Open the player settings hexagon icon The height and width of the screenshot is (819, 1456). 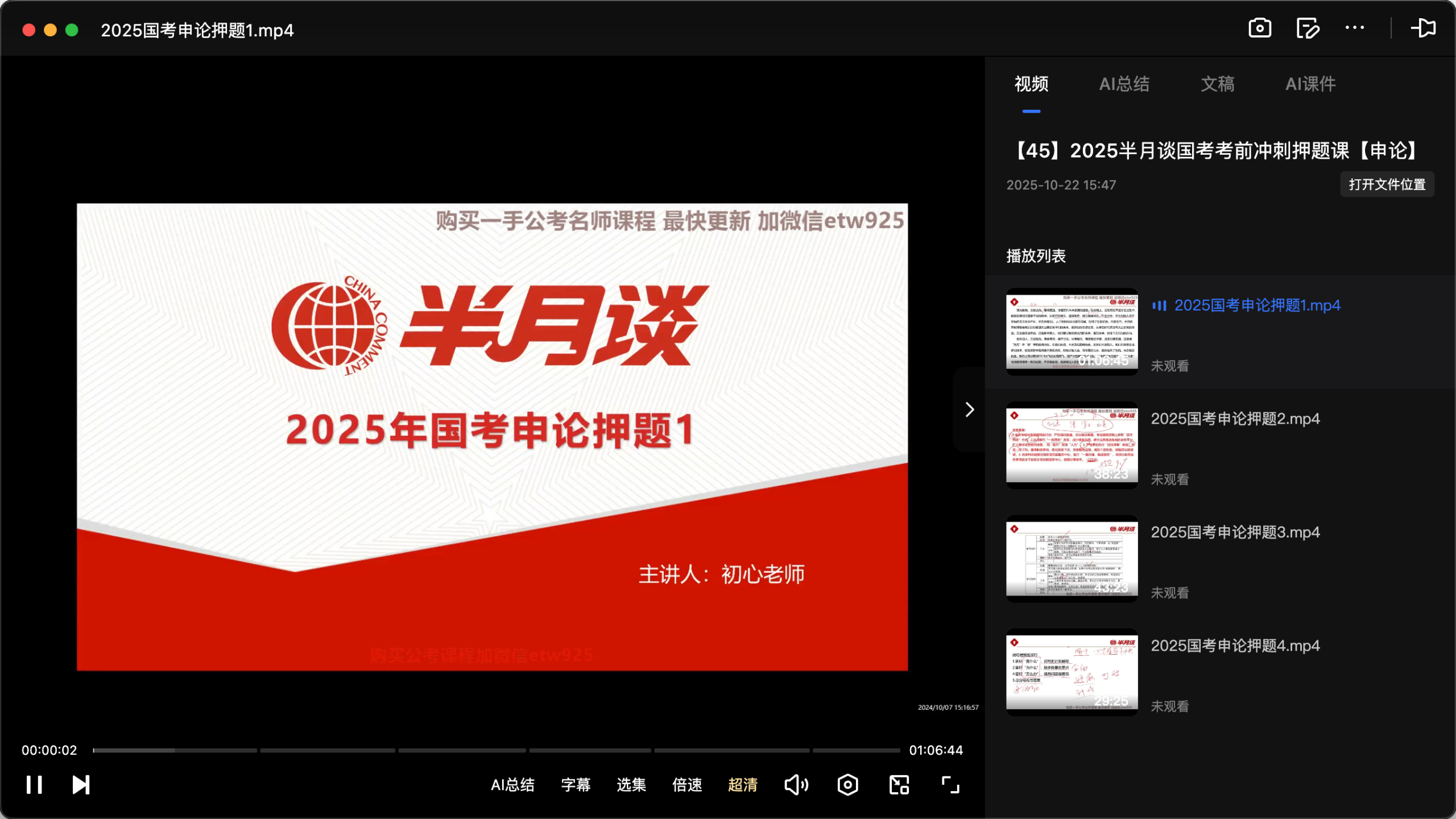tap(847, 785)
